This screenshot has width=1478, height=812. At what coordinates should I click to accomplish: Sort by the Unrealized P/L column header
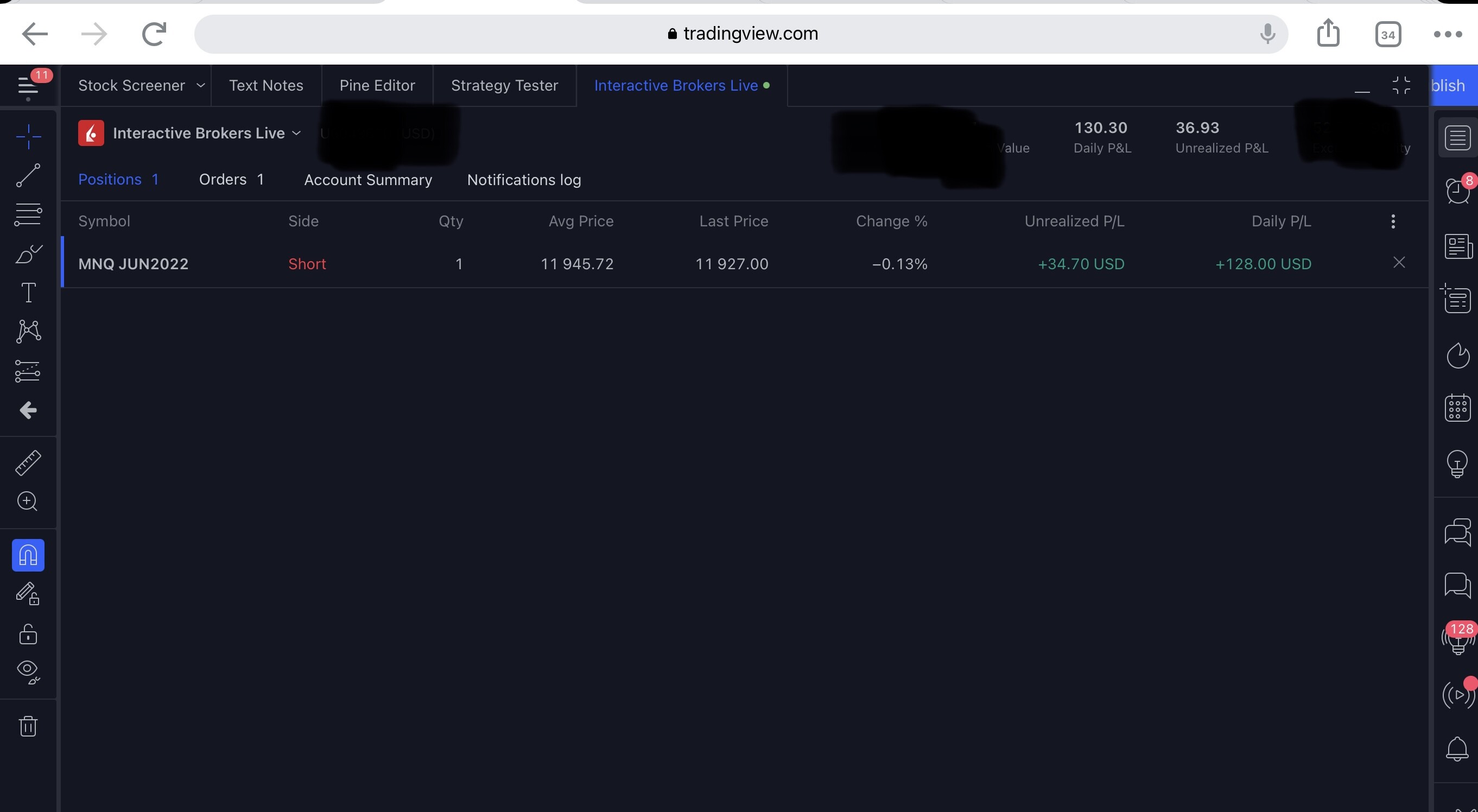[1074, 221]
